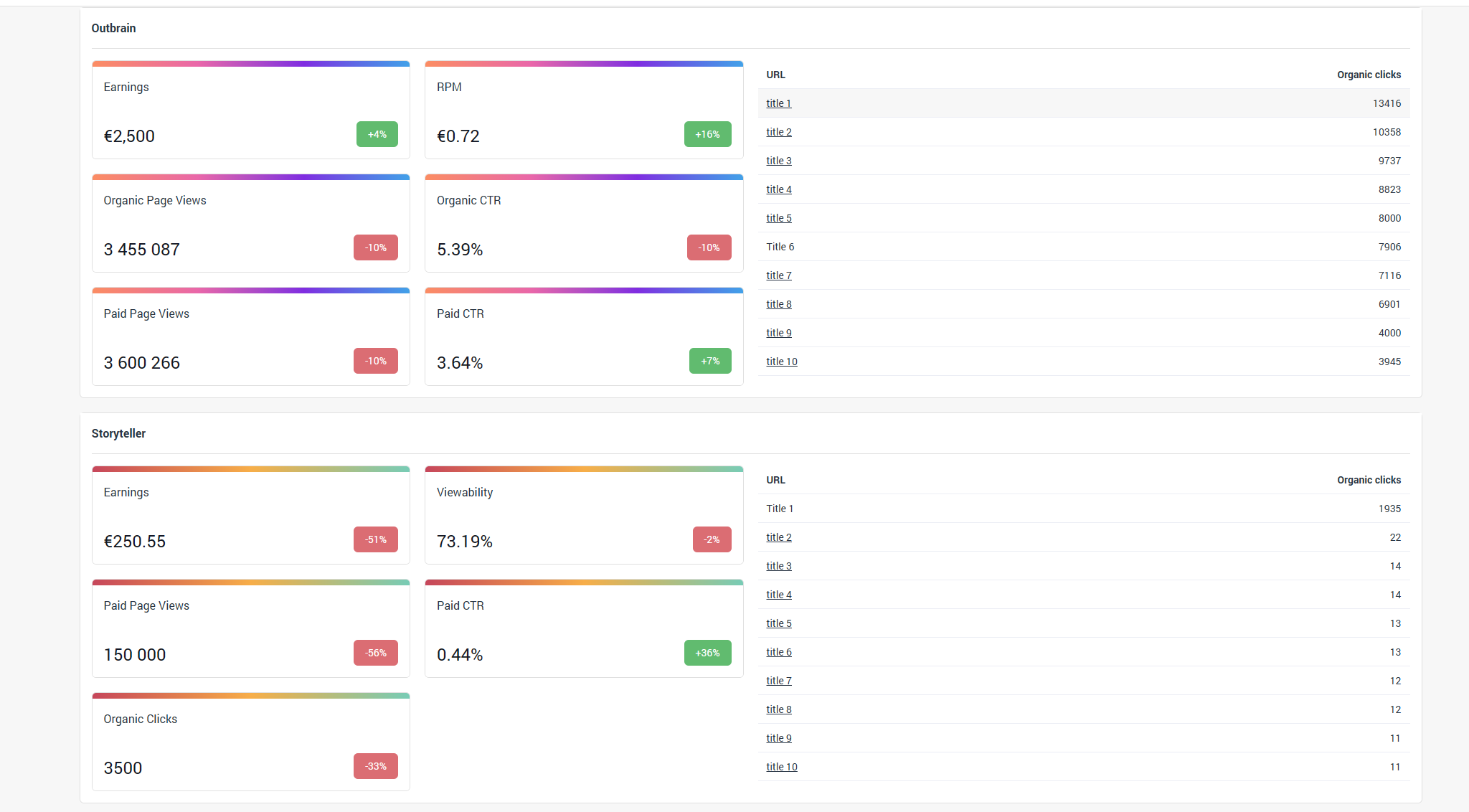Open title 10 at bottom of Storyteller table
1469x812 pixels.
781,766
